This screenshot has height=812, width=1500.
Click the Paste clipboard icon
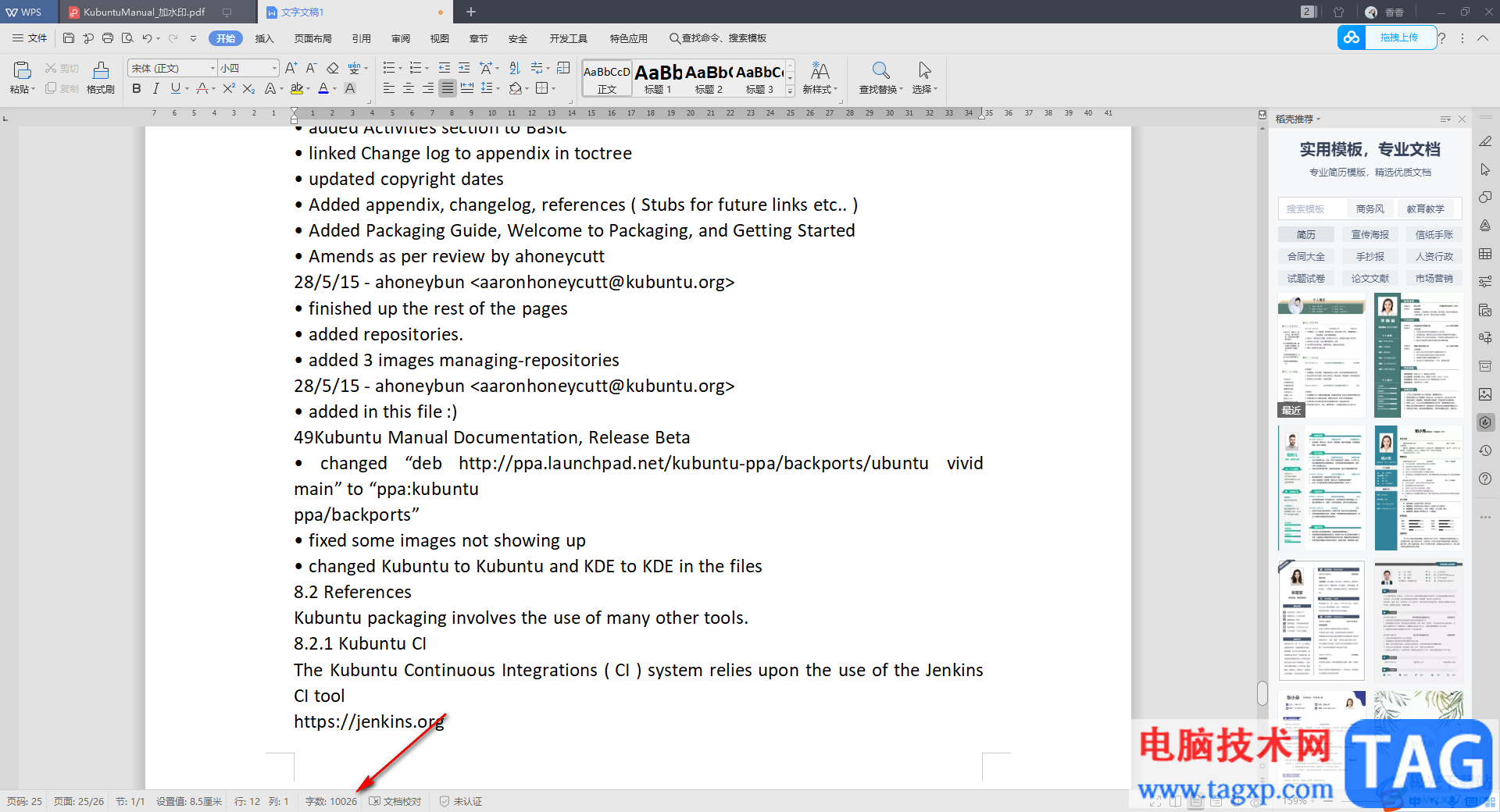(x=22, y=70)
